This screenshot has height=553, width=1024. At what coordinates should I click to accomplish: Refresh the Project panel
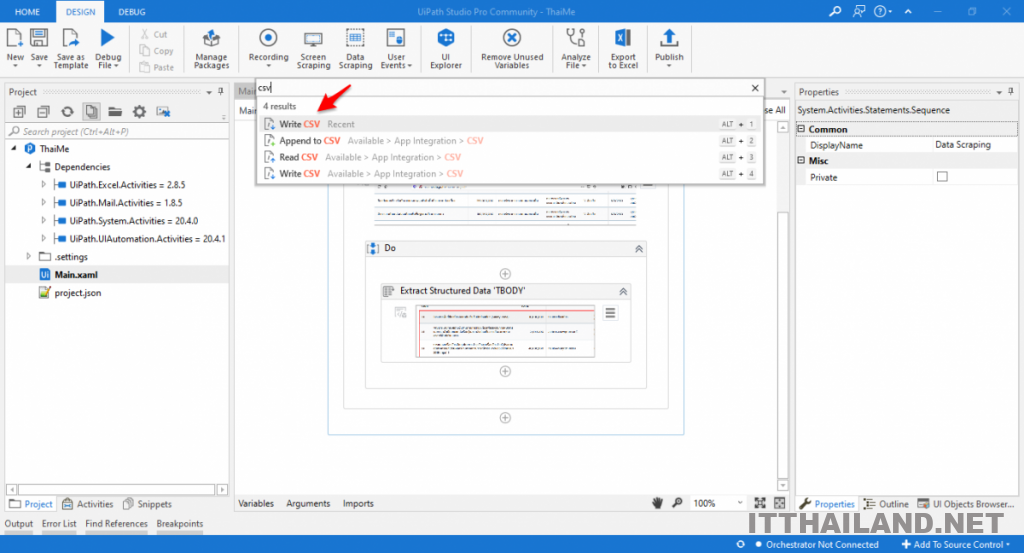[67, 112]
